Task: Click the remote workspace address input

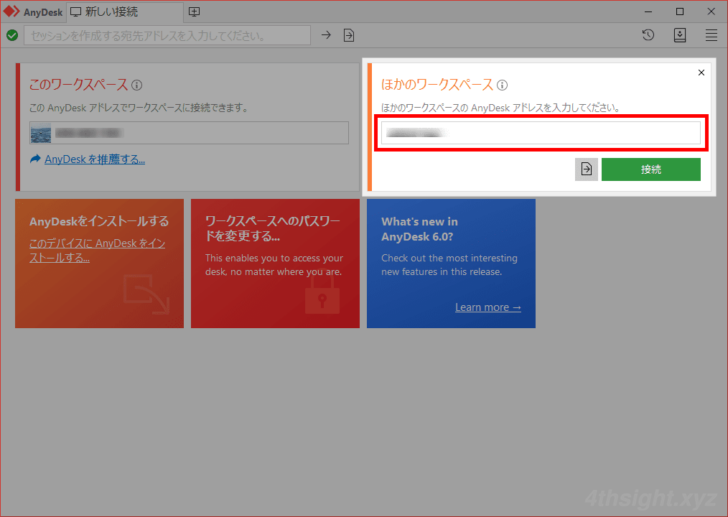Action: click(x=541, y=133)
